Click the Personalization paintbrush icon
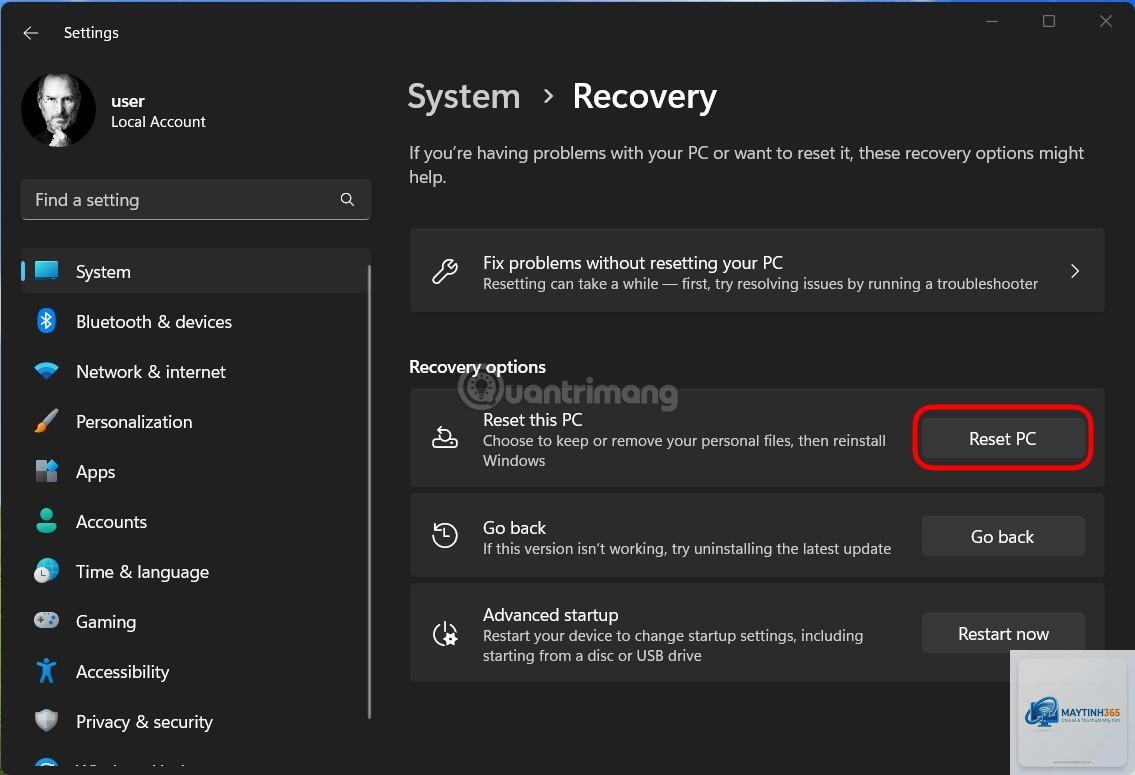Image resolution: width=1135 pixels, height=775 pixels. [x=46, y=421]
